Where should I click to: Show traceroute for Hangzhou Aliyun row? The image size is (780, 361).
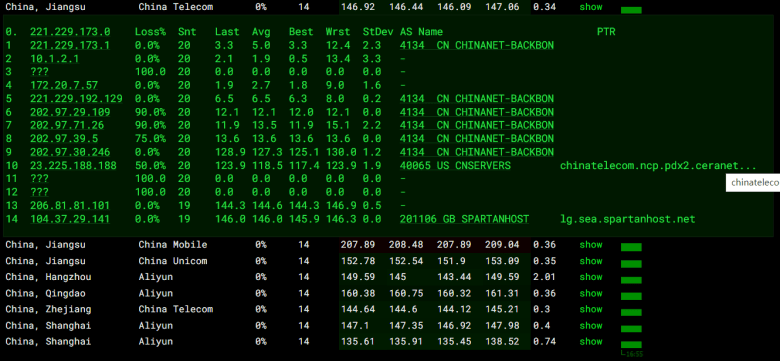590,277
